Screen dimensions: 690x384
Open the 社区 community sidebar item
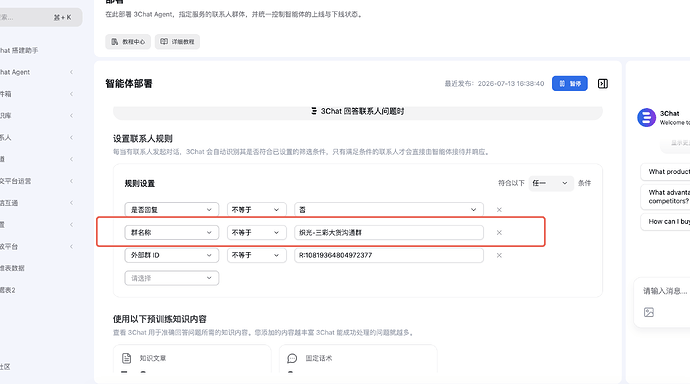5,367
